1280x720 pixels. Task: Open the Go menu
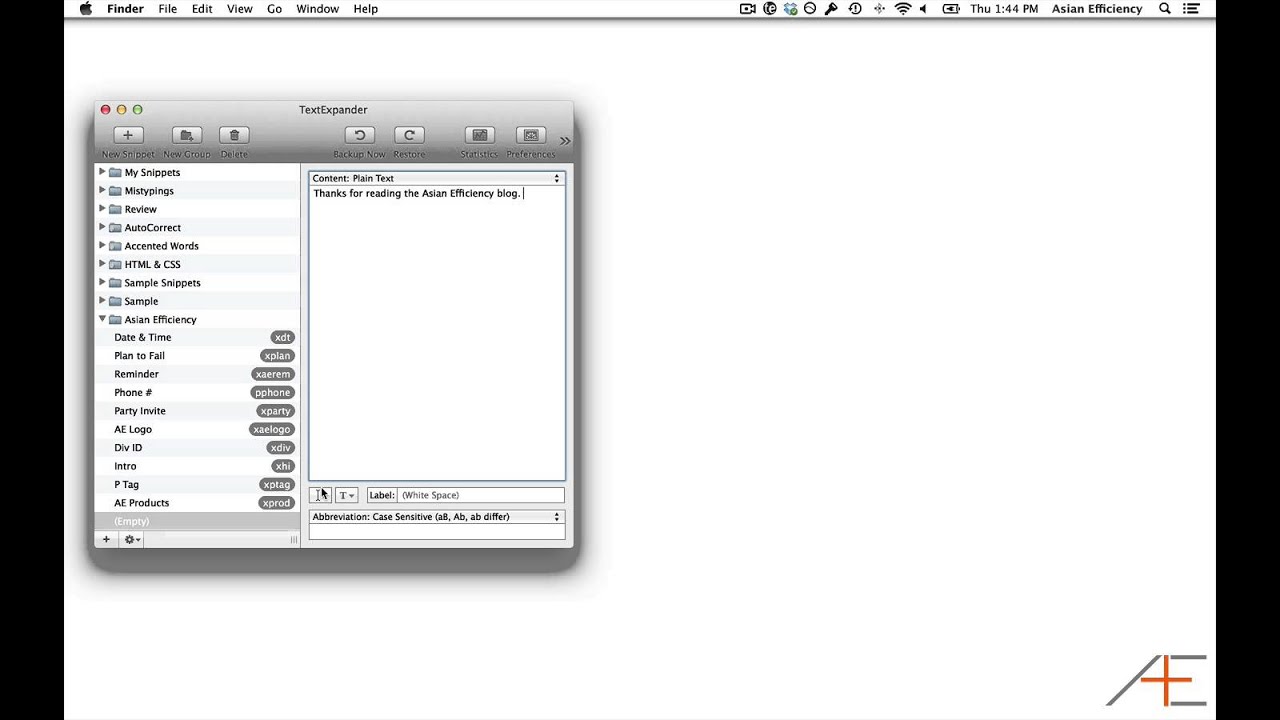tap(274, 9)
